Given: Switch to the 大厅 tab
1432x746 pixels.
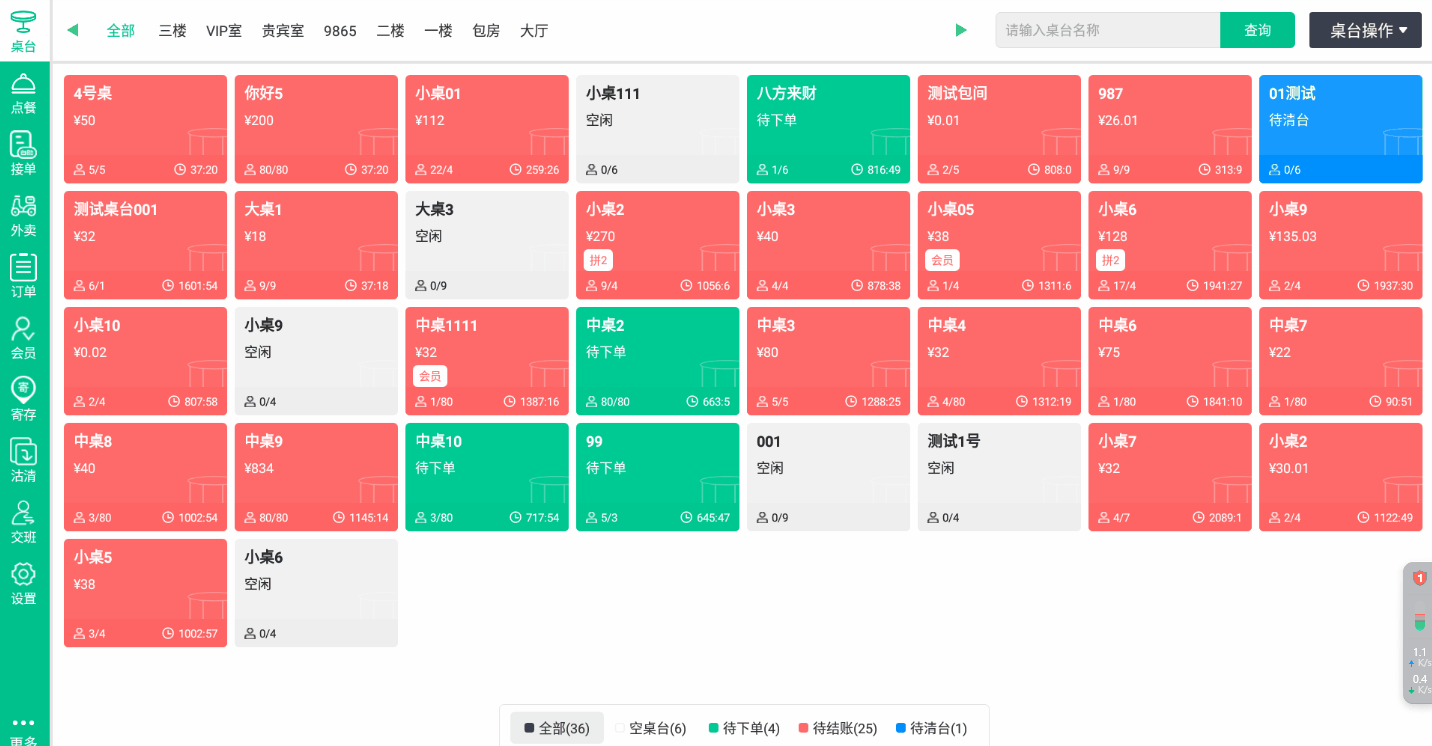Looking at the screenshot, I should point(533,31).
